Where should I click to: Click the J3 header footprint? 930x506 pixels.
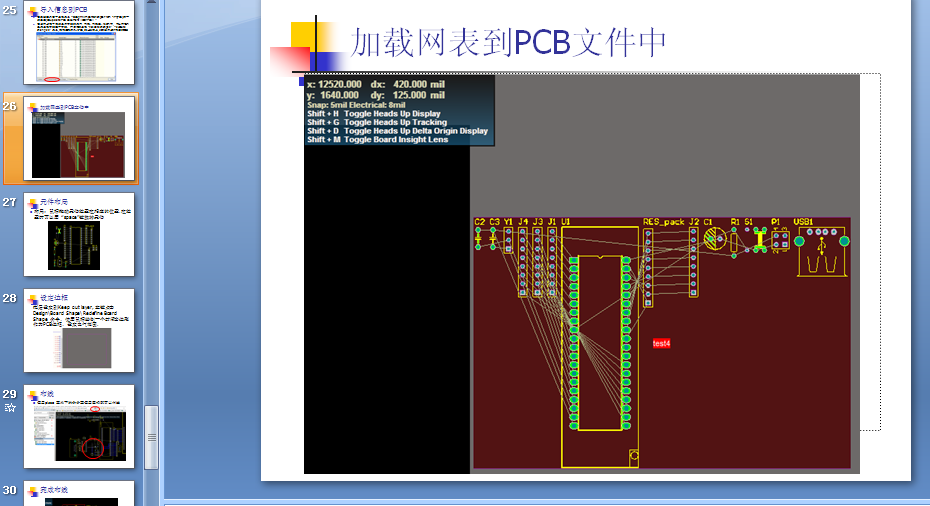tap(537, 262)
